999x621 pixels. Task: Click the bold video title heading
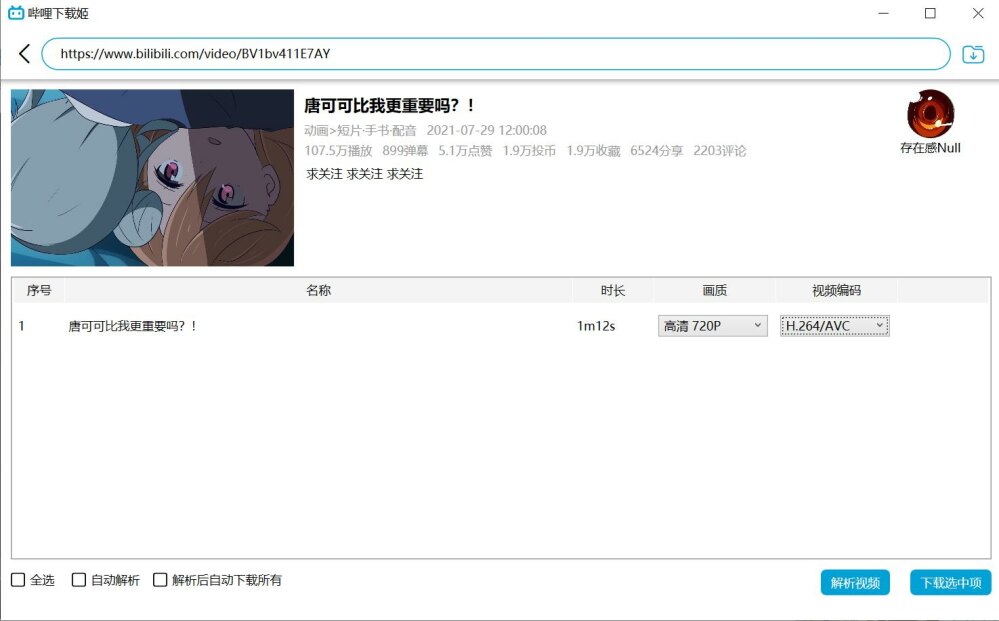[389, 105]
